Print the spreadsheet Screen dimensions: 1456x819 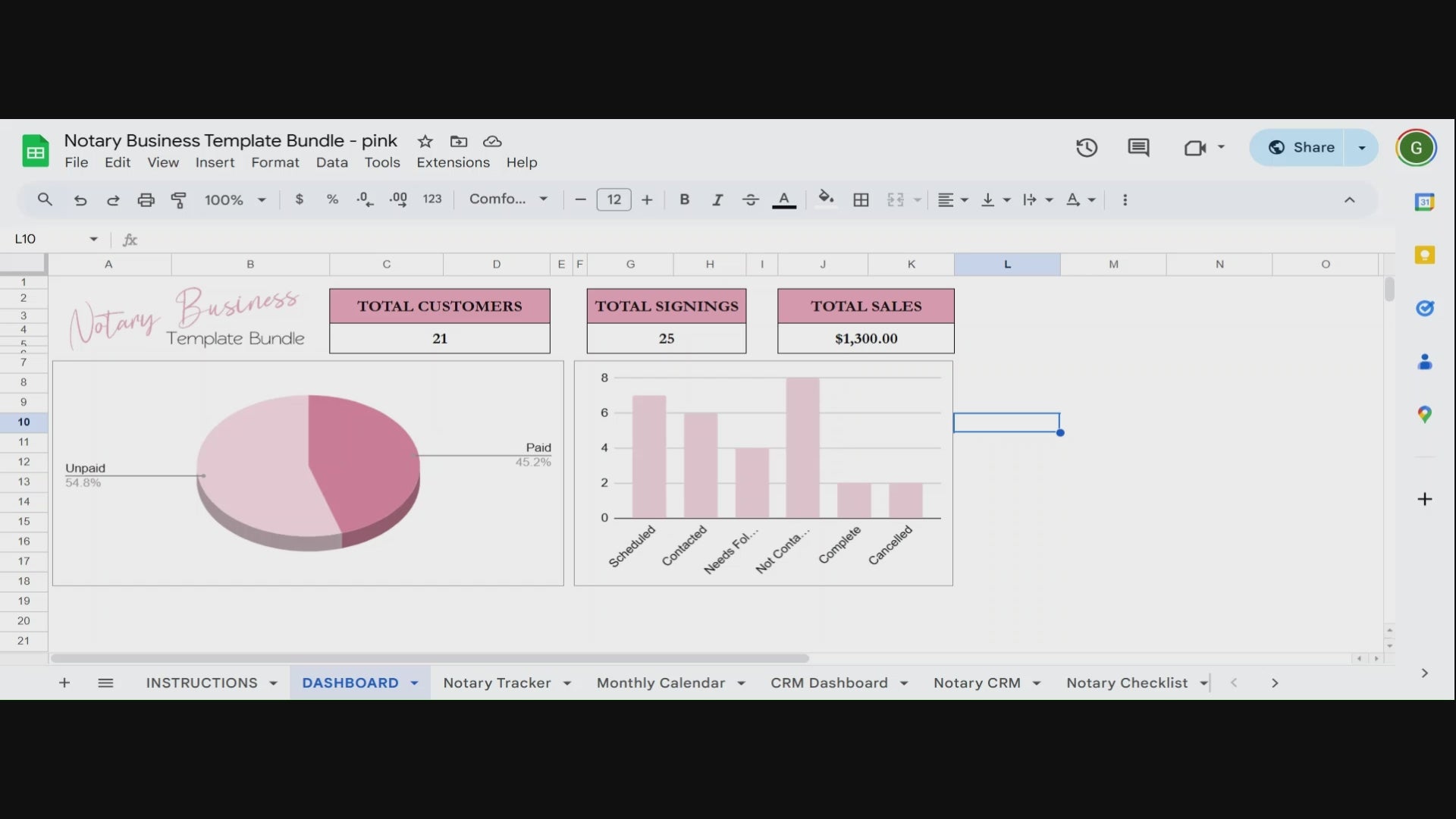coord(146,199)
